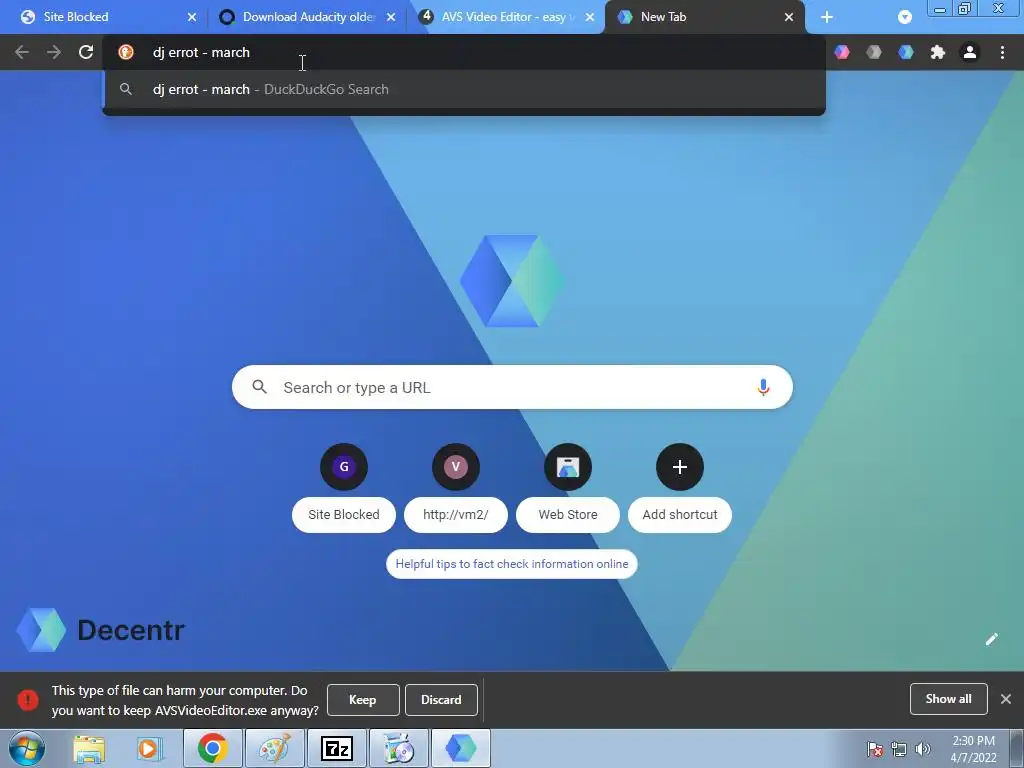Image resolution: width=1024 pixels, height=768 pixels.
Task: Open the Paint palette app in the taskbar
Action: click(274, 748)
